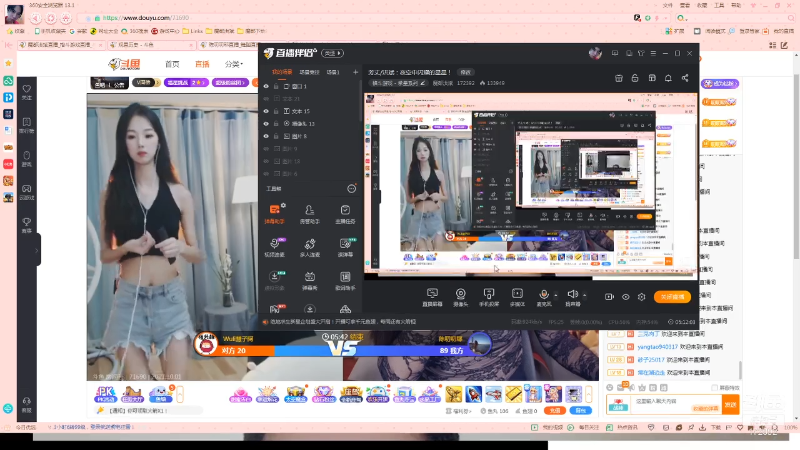Hide the 摄像头 13 source layer
Viewport: 800px width, 450px height.
click(266, 123)
